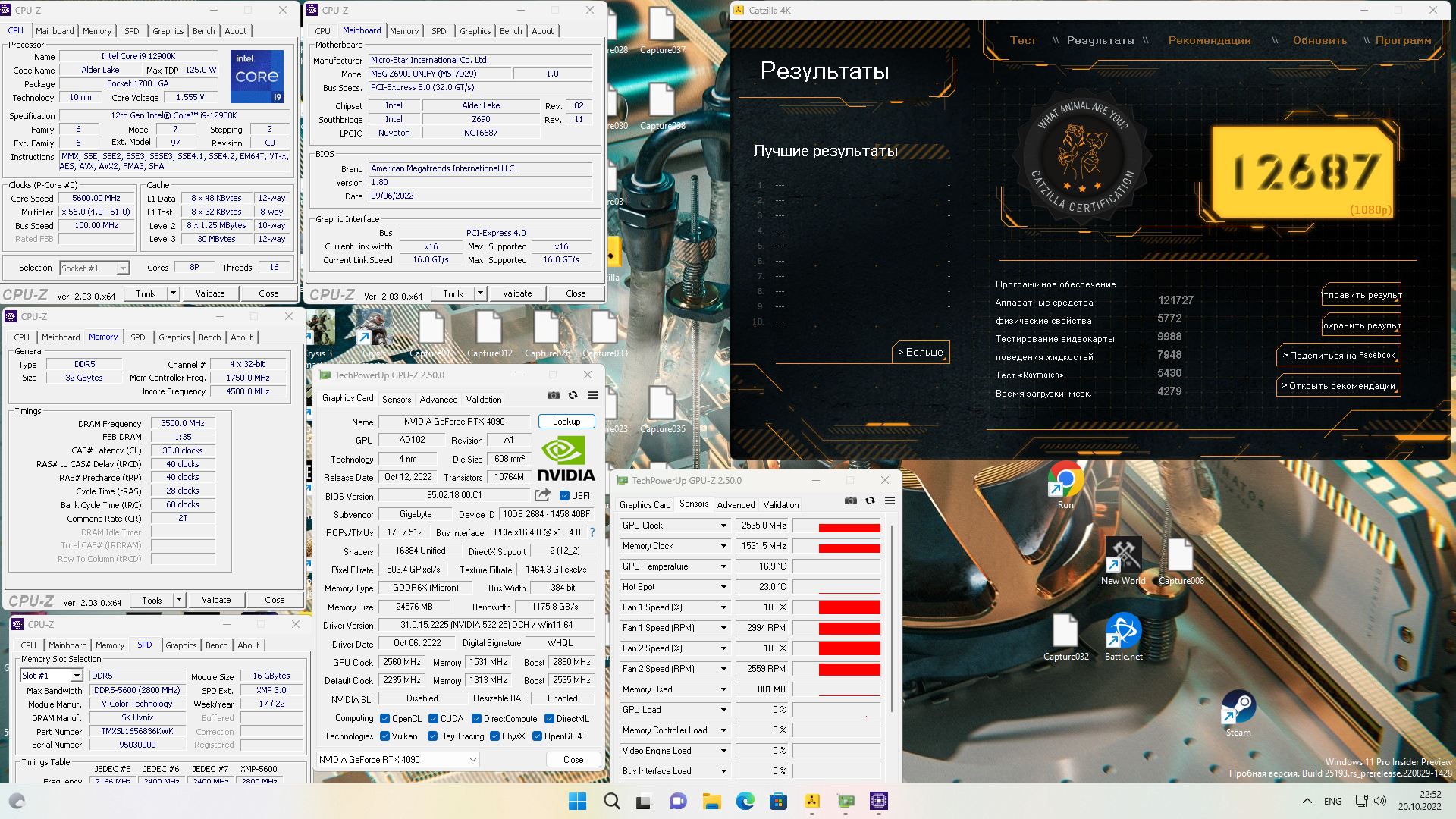This screenshot has height=819, width=1456.
Task: Open File Explorer from the taskbar
Action: tap(711, 801)
